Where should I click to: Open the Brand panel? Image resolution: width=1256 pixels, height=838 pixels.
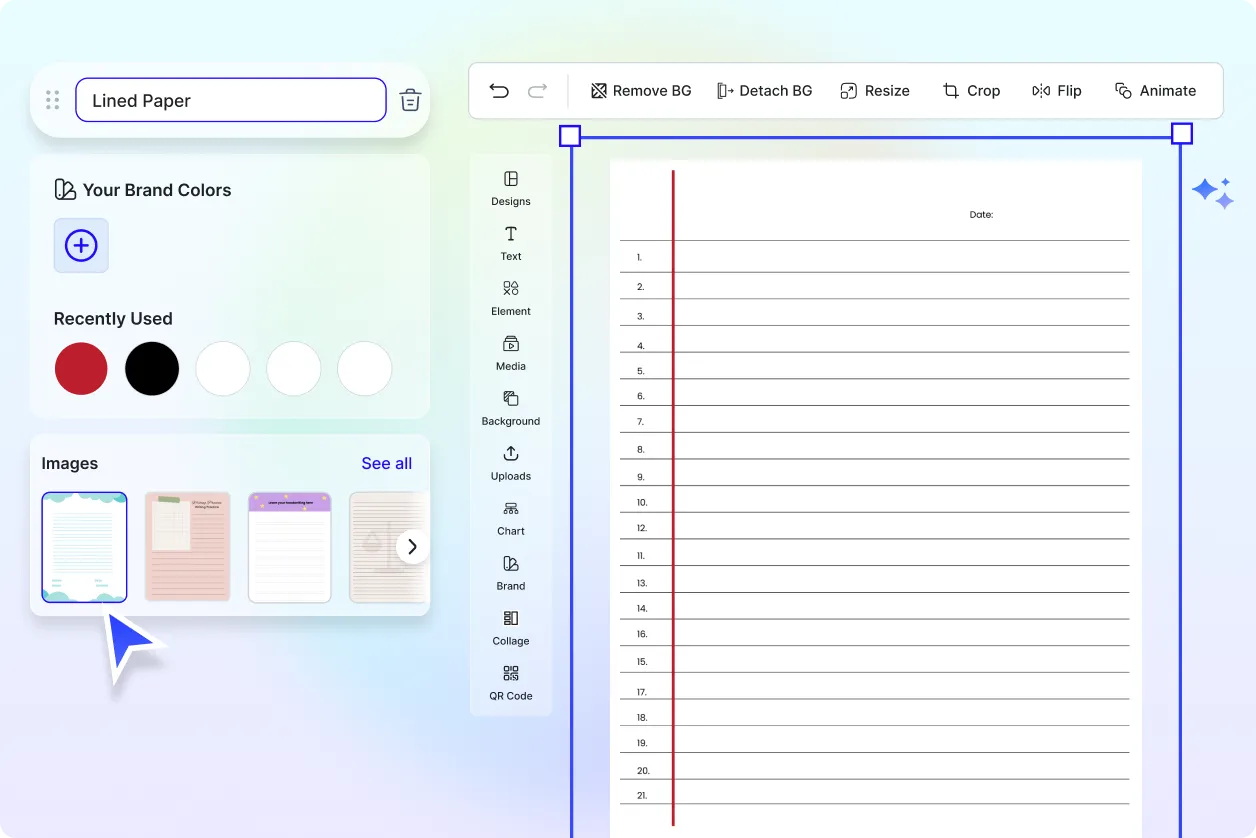click(511, 573)
